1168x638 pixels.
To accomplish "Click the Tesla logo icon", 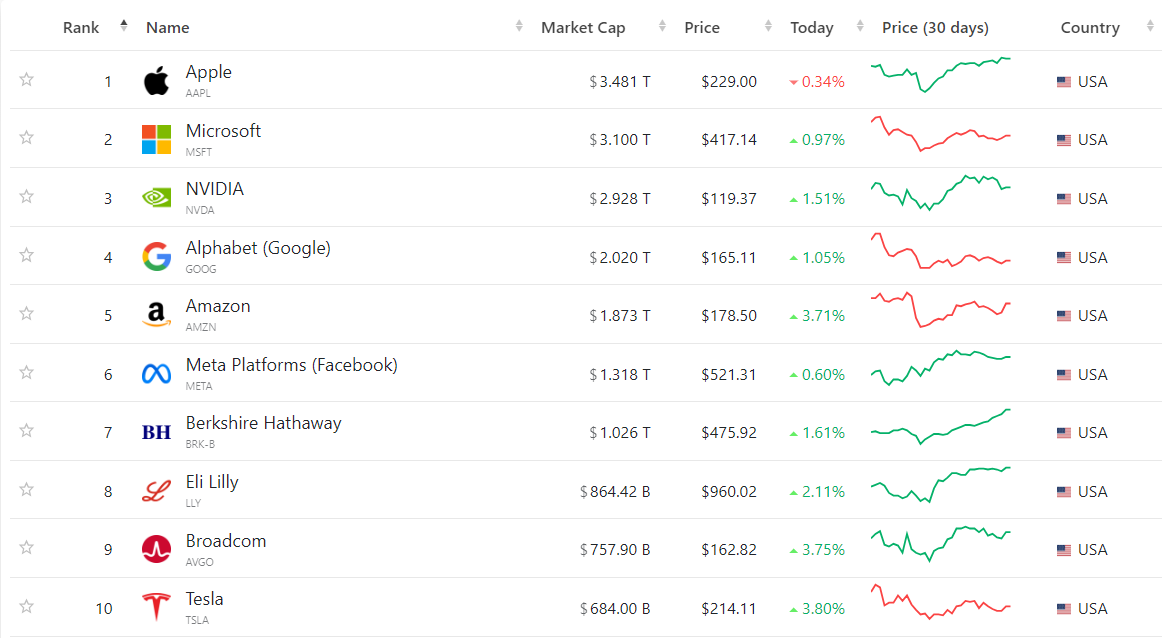I will point(156,608).
